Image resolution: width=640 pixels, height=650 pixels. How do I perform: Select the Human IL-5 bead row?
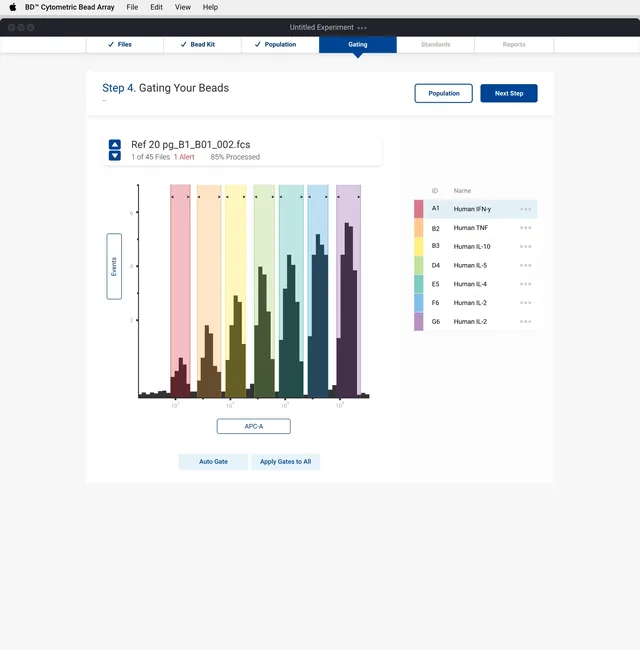coord(476,265)
